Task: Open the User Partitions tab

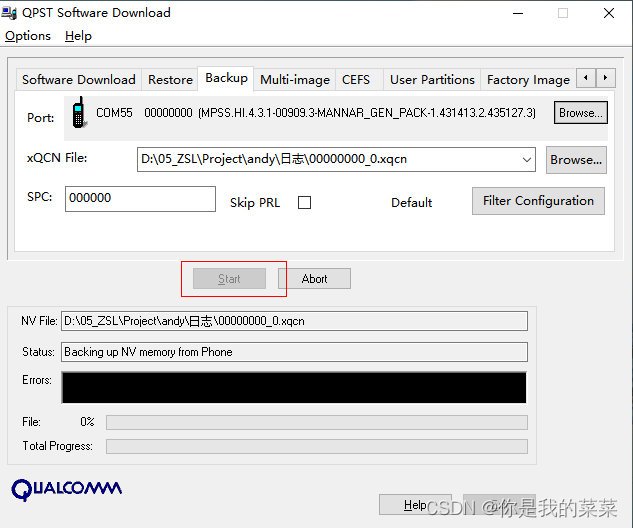Action: click(x=432, y=80)
